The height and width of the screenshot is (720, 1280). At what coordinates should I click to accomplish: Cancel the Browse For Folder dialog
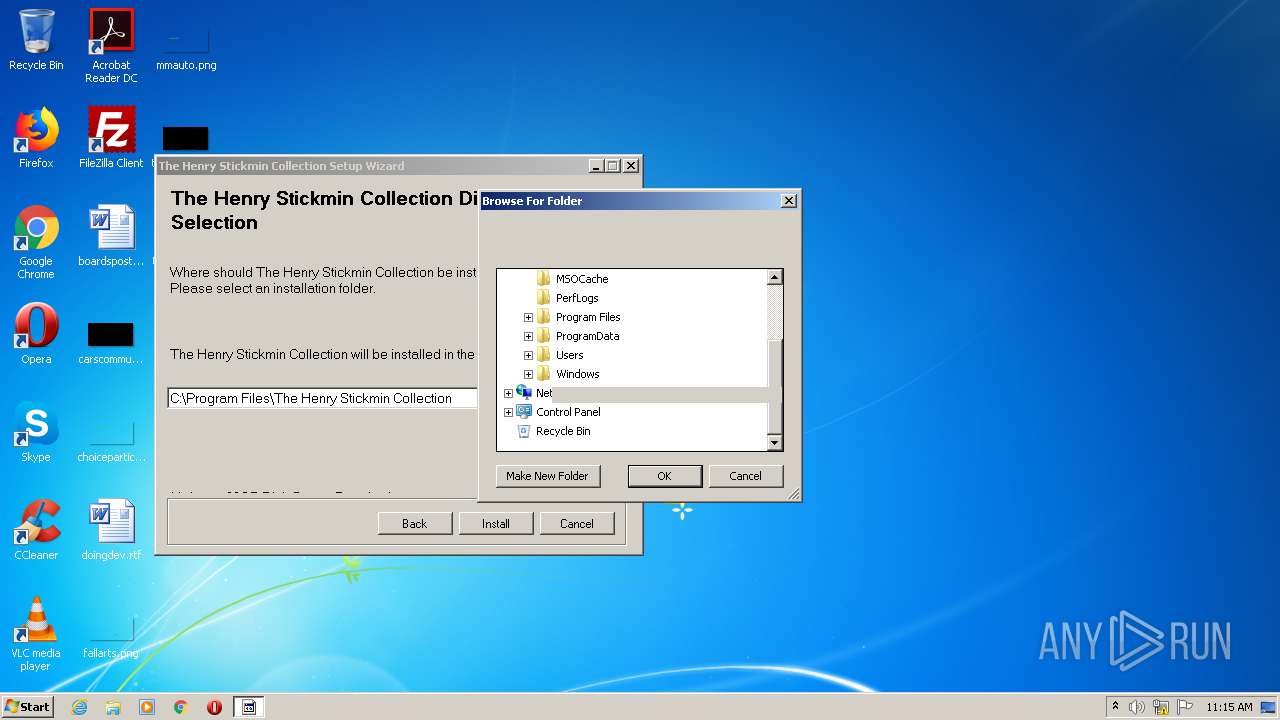click(x=745, y=476)
